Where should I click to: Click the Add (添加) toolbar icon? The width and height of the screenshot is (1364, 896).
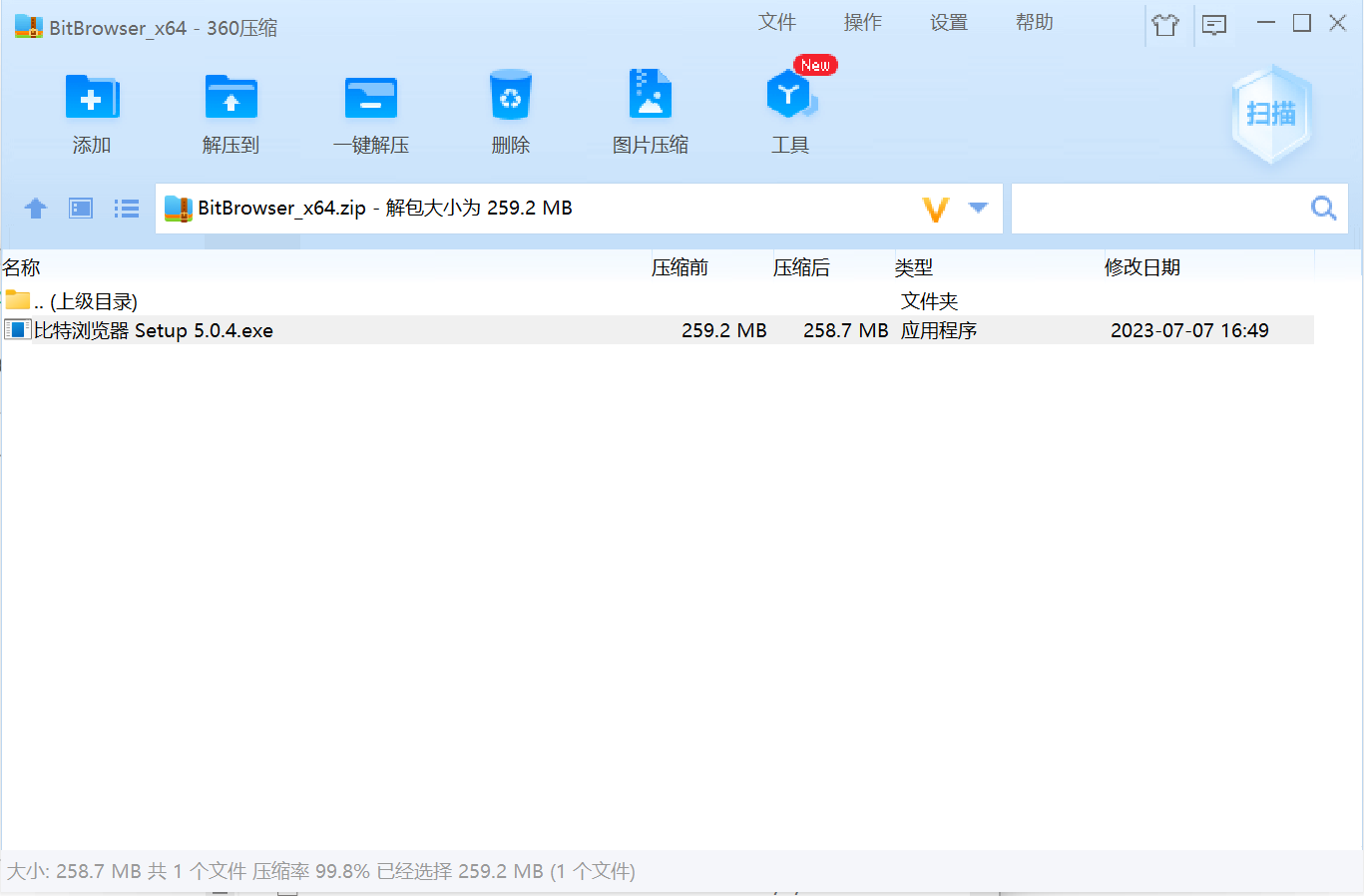[92, 98]
